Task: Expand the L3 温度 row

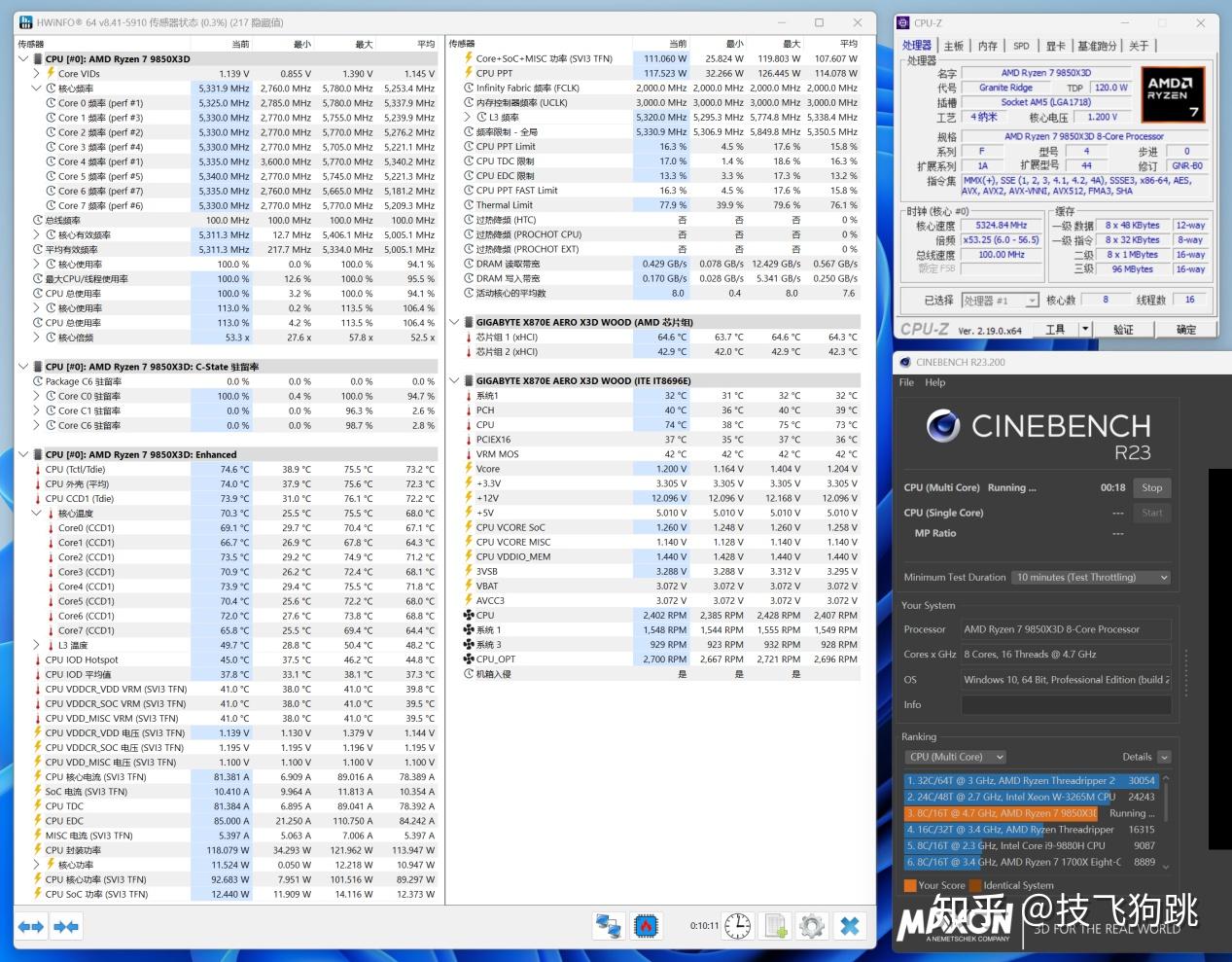Action: tap(37, 645)
